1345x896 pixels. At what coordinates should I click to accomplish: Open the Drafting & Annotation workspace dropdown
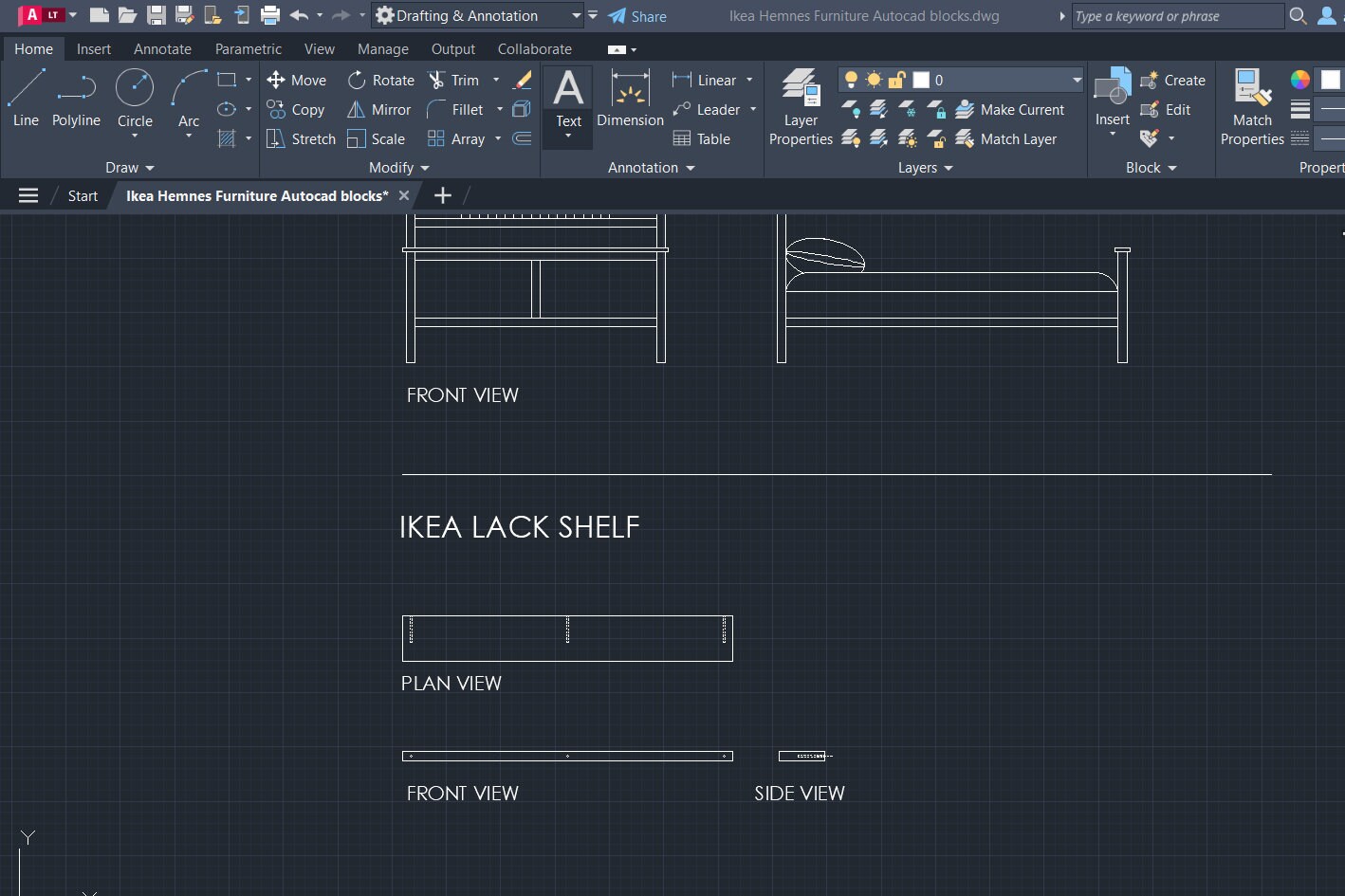point(577,15)
